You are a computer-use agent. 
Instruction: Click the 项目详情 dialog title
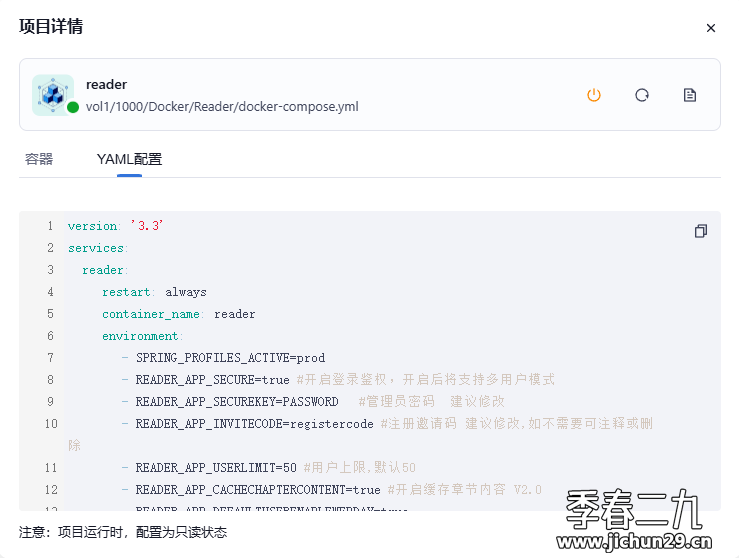click(51, 26)
